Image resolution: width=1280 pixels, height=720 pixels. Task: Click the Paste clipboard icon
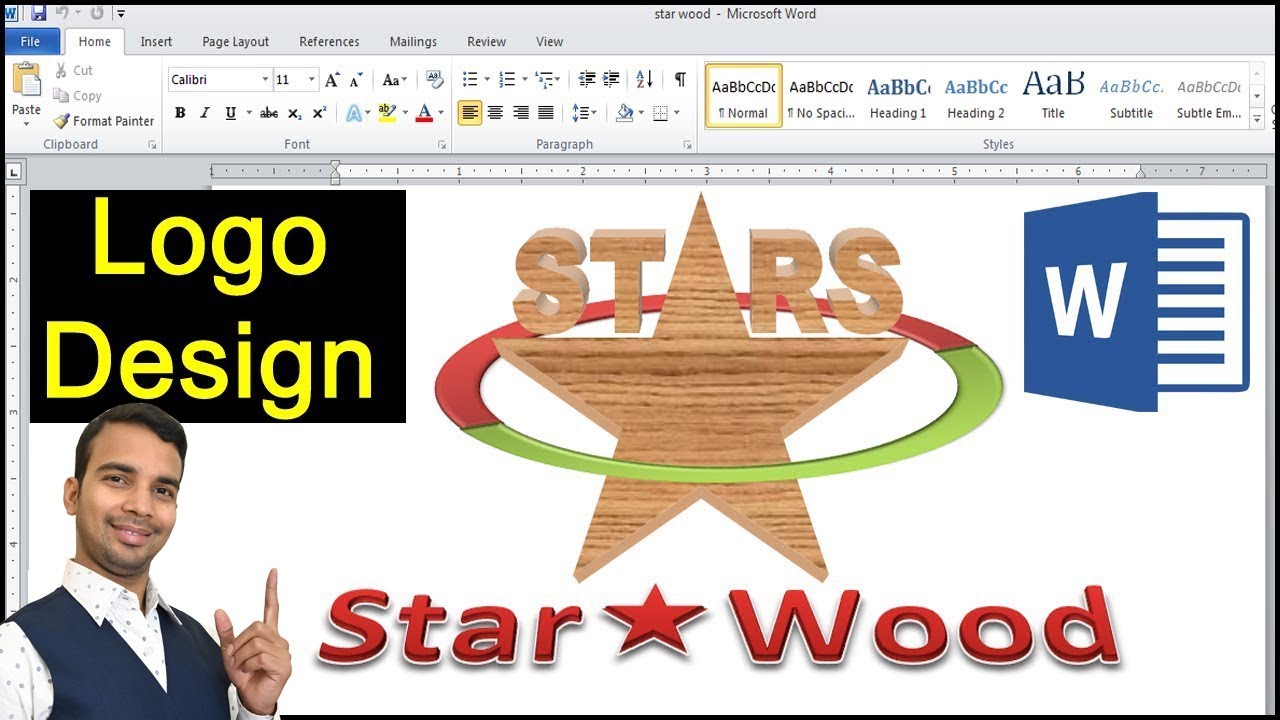[26, 81]
